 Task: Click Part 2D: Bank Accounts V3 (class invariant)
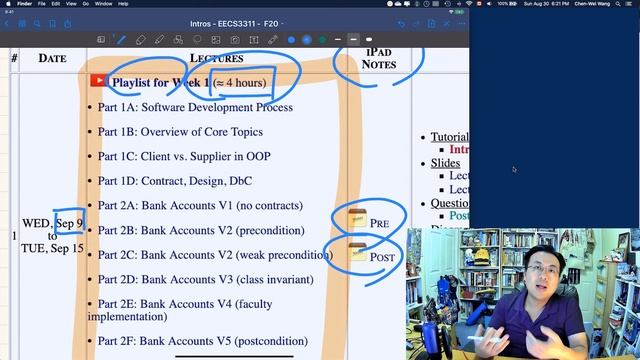point(206,280)
